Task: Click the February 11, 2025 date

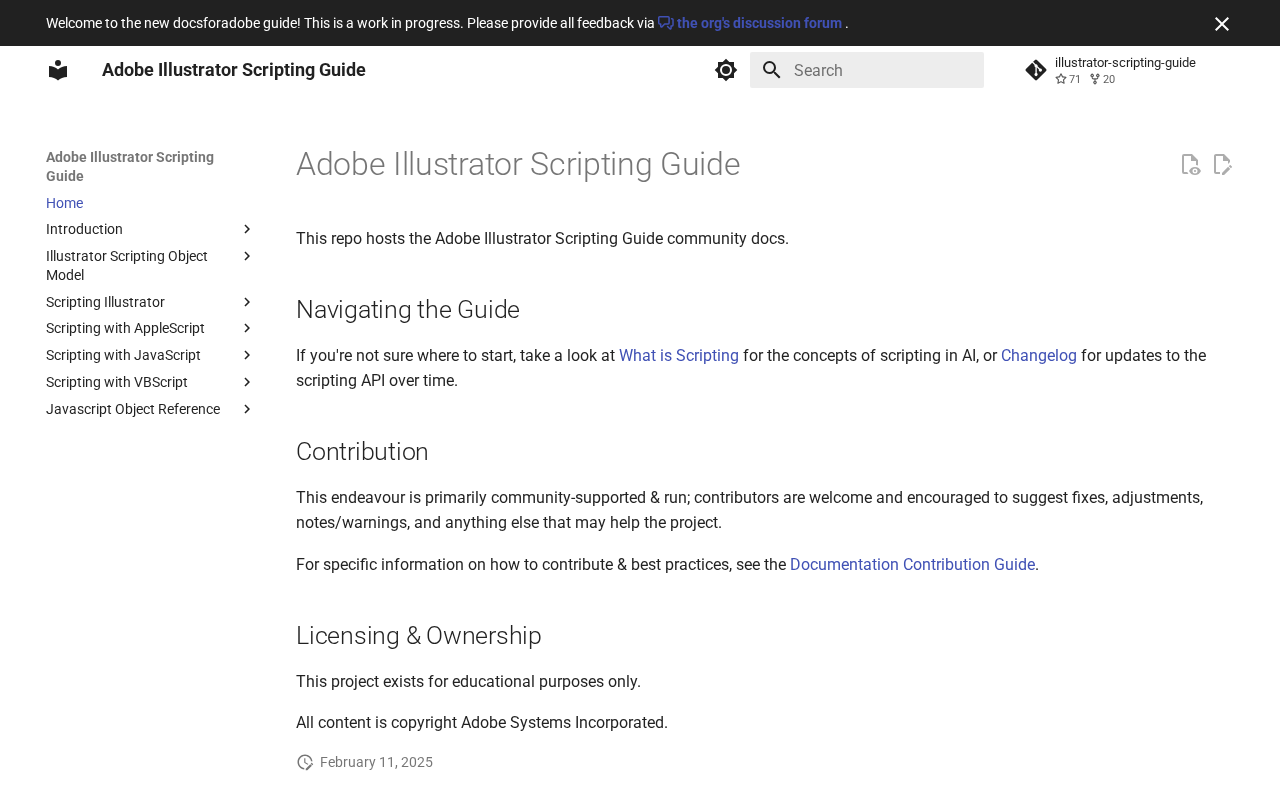Action: (376, 762)
